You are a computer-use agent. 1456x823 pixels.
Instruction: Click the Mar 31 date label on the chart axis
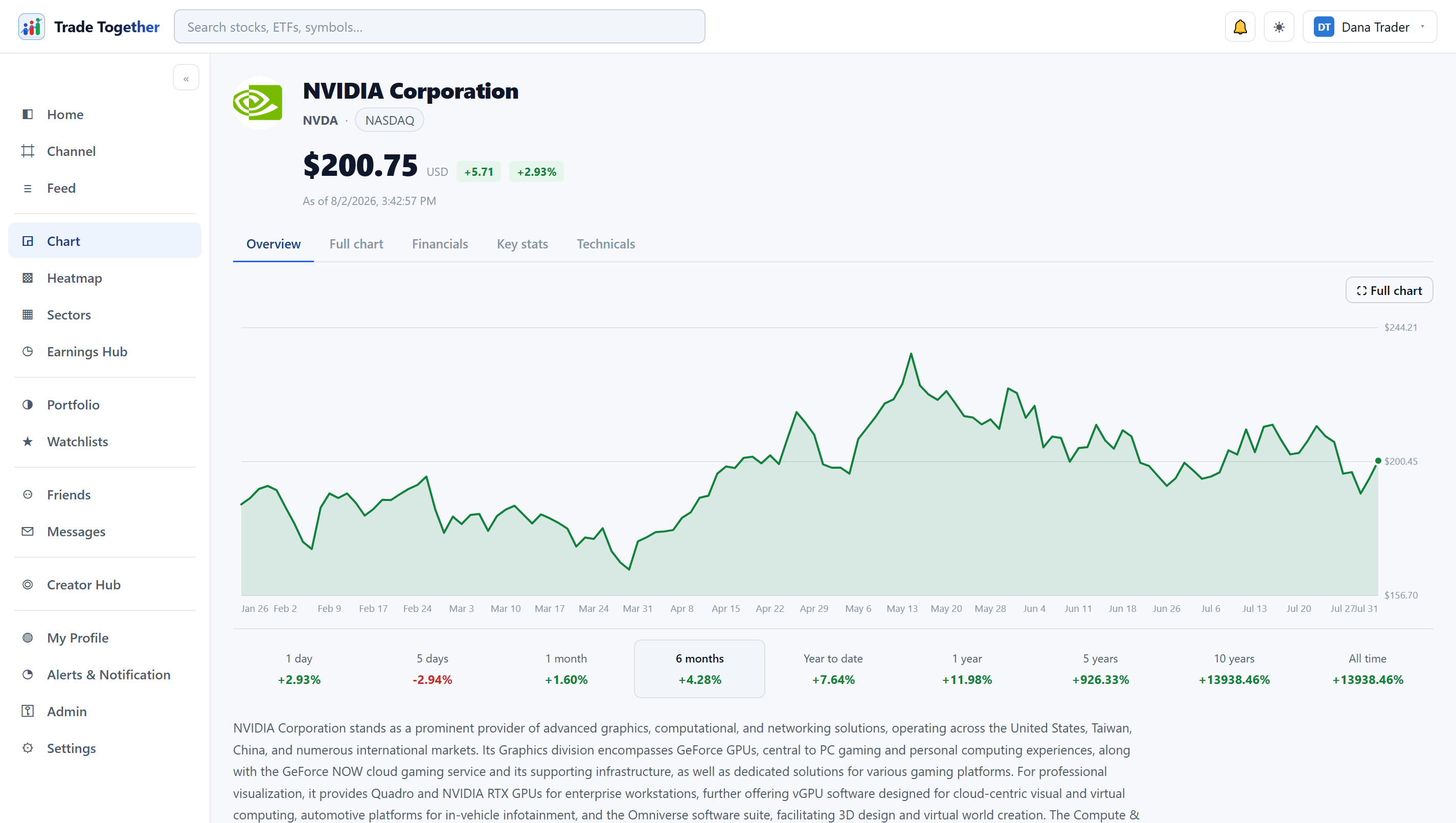pos(638,608)
